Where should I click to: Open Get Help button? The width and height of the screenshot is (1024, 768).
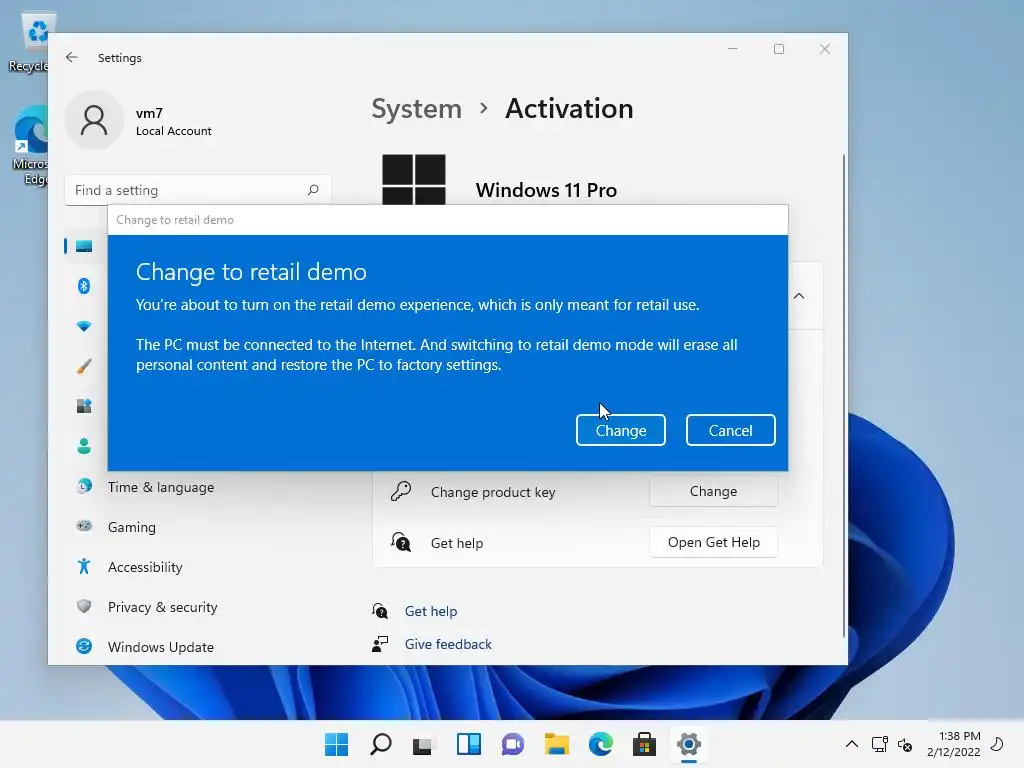(x=713, y=542)
